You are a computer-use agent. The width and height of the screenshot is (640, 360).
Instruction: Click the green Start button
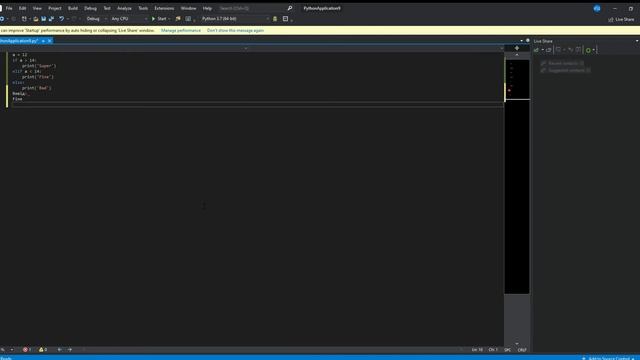159,19
